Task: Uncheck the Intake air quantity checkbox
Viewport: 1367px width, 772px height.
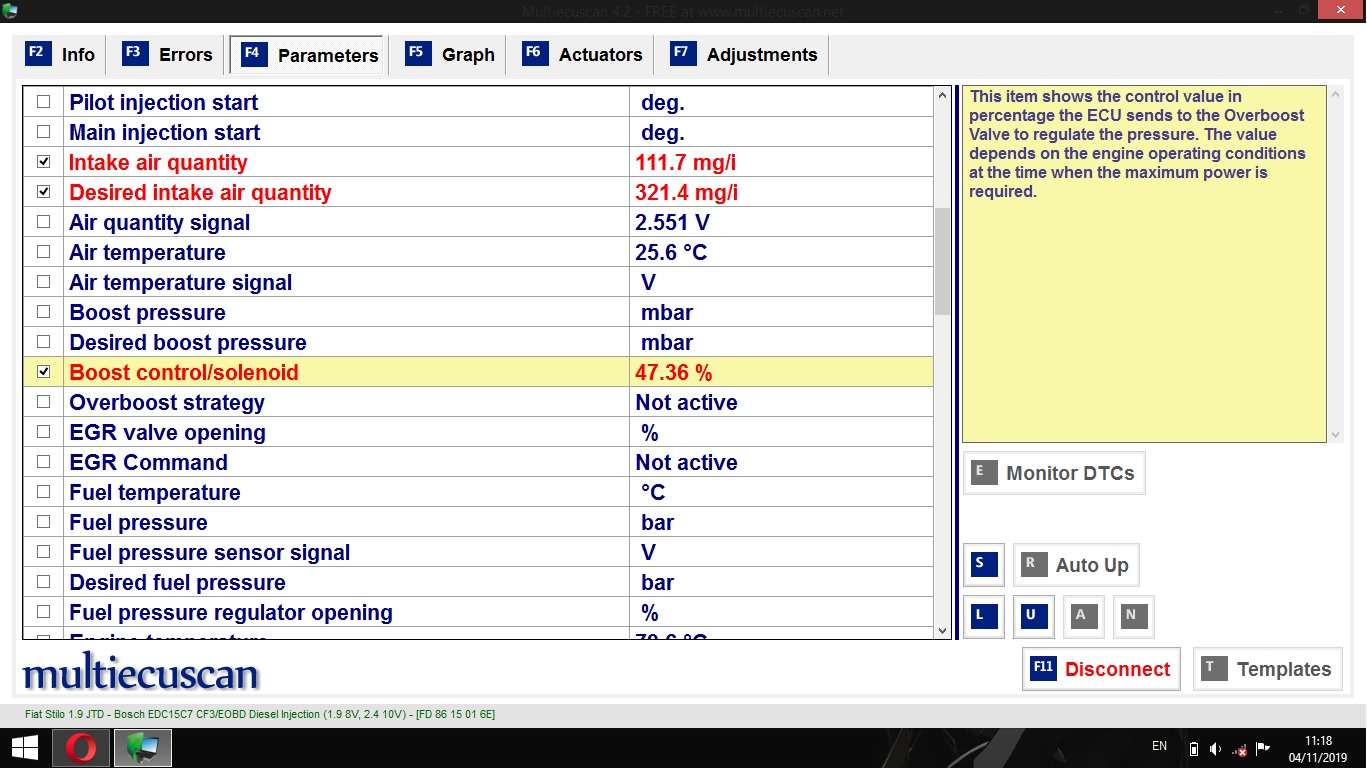Action: tap(43, 162)
